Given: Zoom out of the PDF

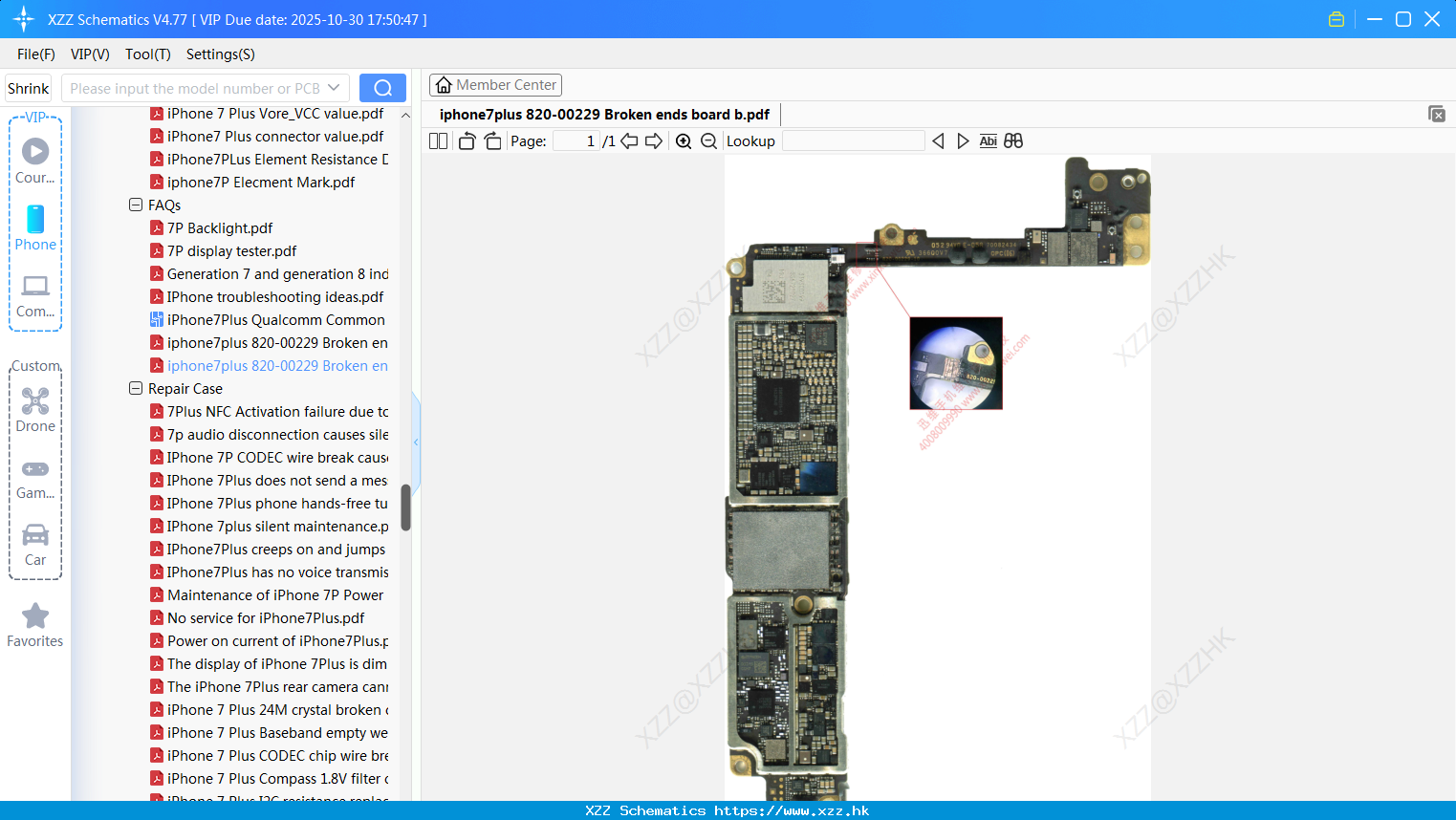Looking at the screenshot, I should click(708, 141).
